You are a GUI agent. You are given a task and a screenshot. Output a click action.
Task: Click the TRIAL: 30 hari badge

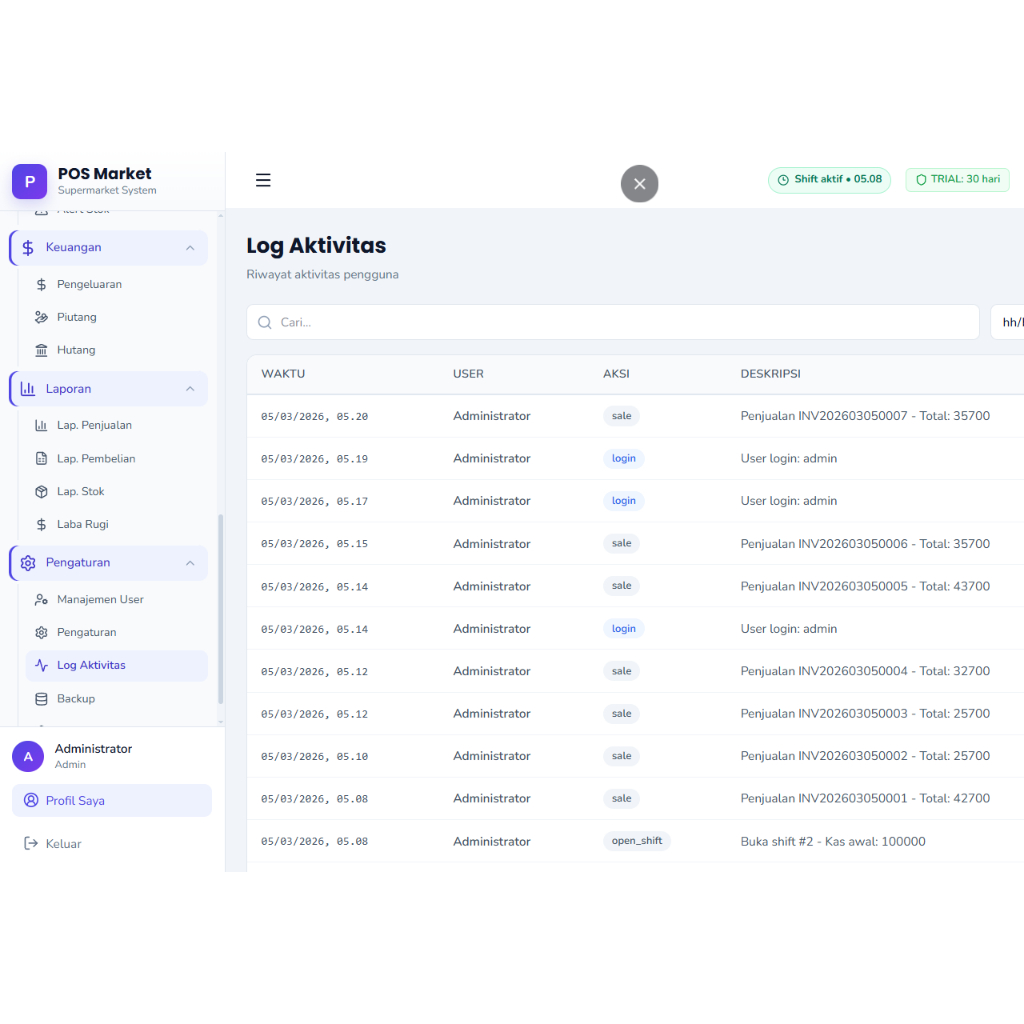pos(957,180)
